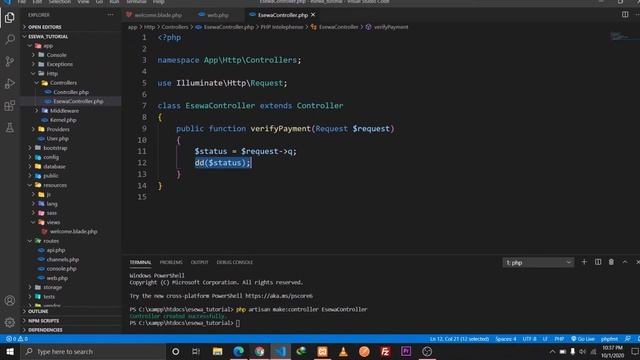640x360 pixels.
Task: Split the editor to the right
Action: [x=625, y=15]
